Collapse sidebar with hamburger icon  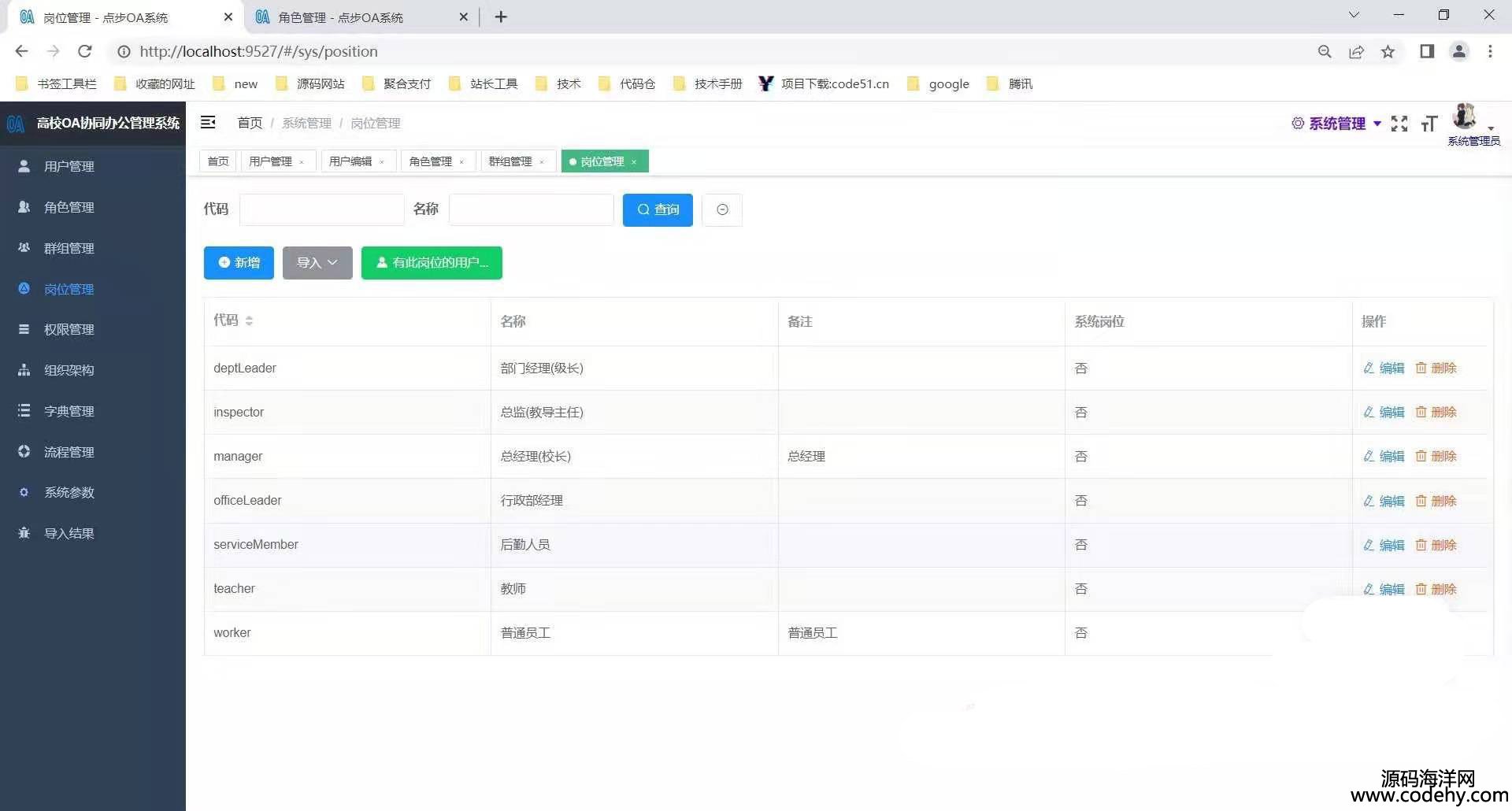208,122
